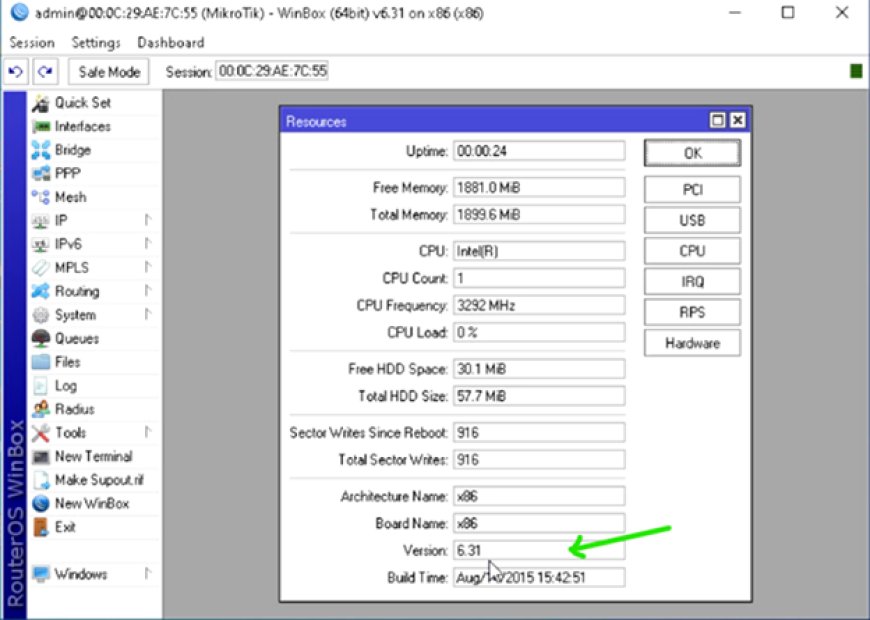Open the Radius icon
870x620 pixels.
[41, 410]
